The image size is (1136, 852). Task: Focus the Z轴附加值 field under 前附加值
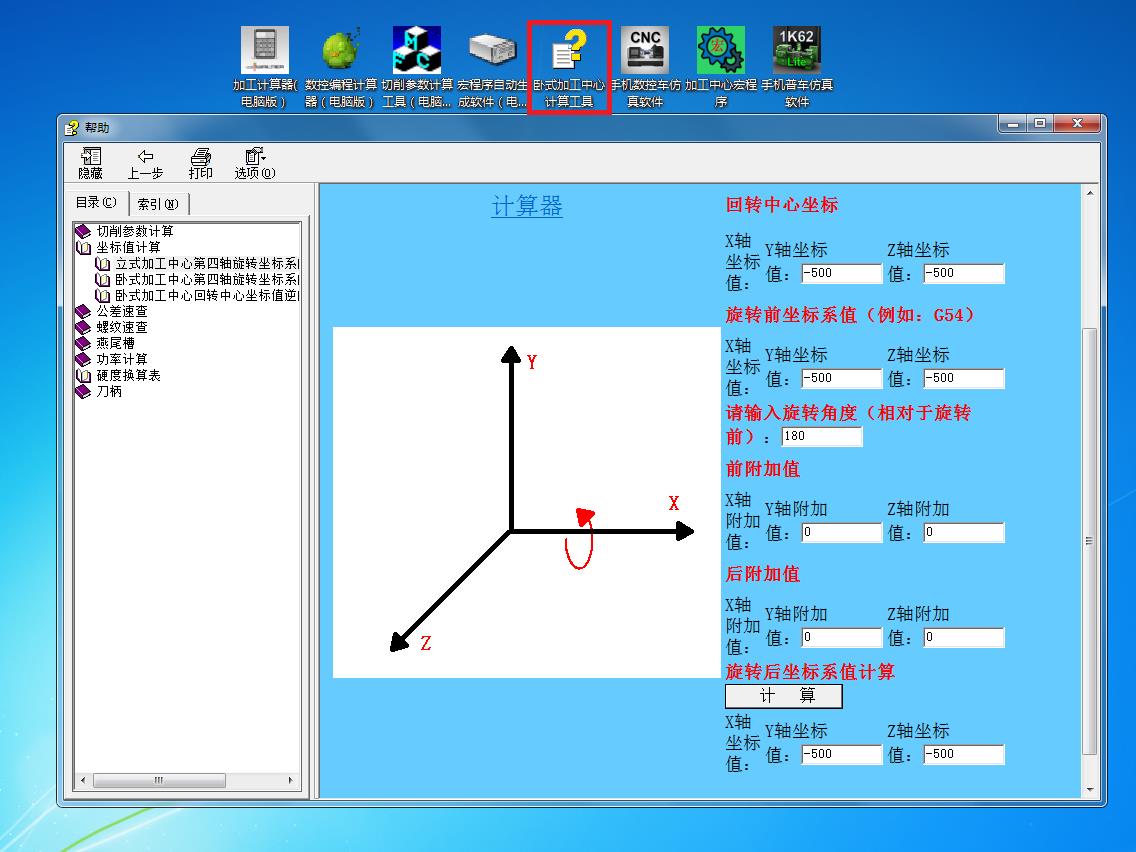(964, 532)
